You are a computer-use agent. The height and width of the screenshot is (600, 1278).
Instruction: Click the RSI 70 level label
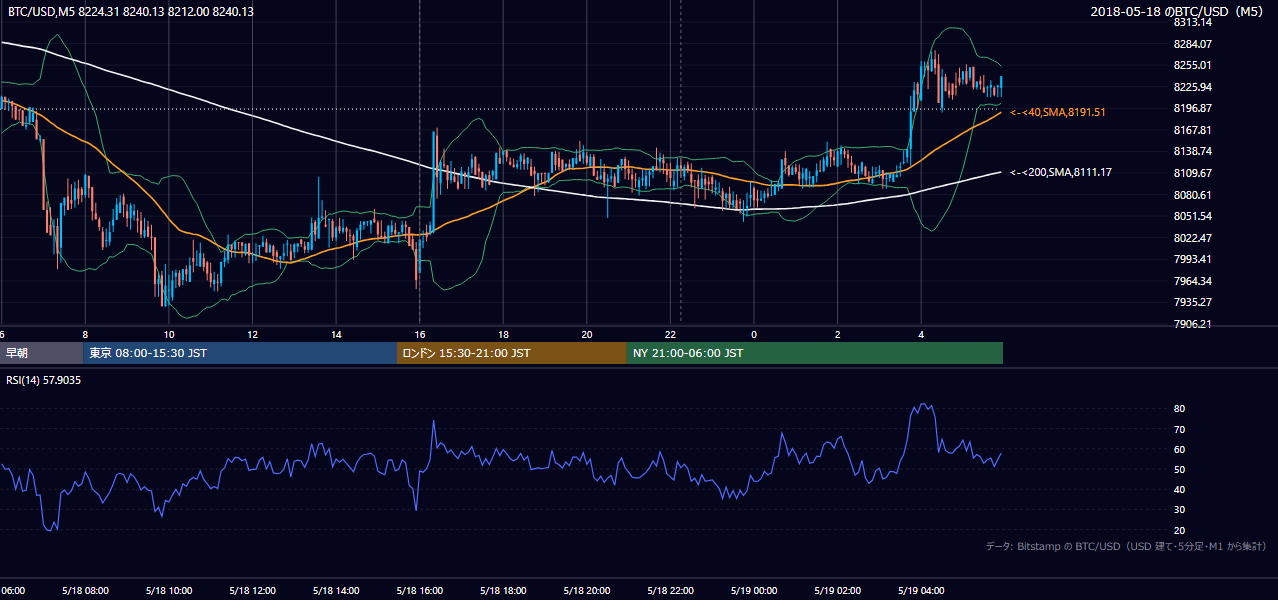click(1179, 429)
